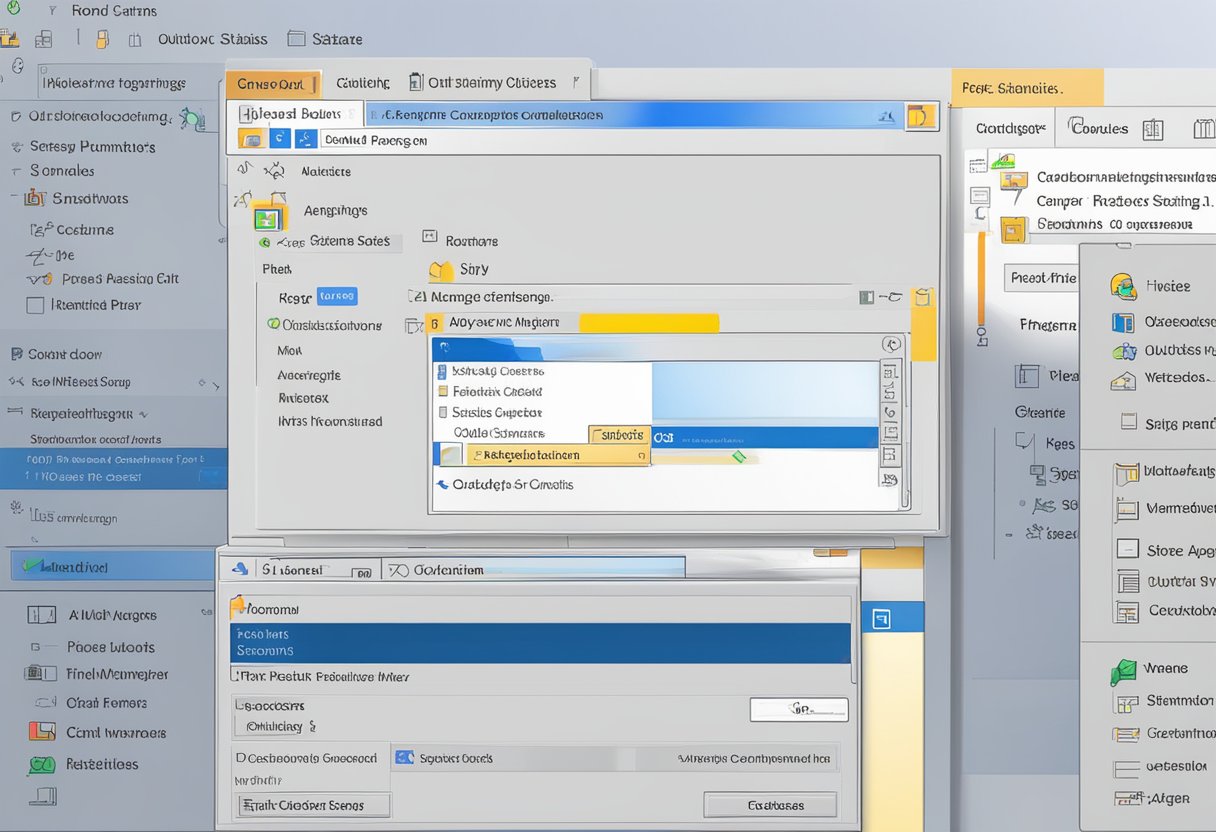Viewport: 1216px width, 832px height.
Task: Switch to the Cabliehg tab
Action: (362, 83)
